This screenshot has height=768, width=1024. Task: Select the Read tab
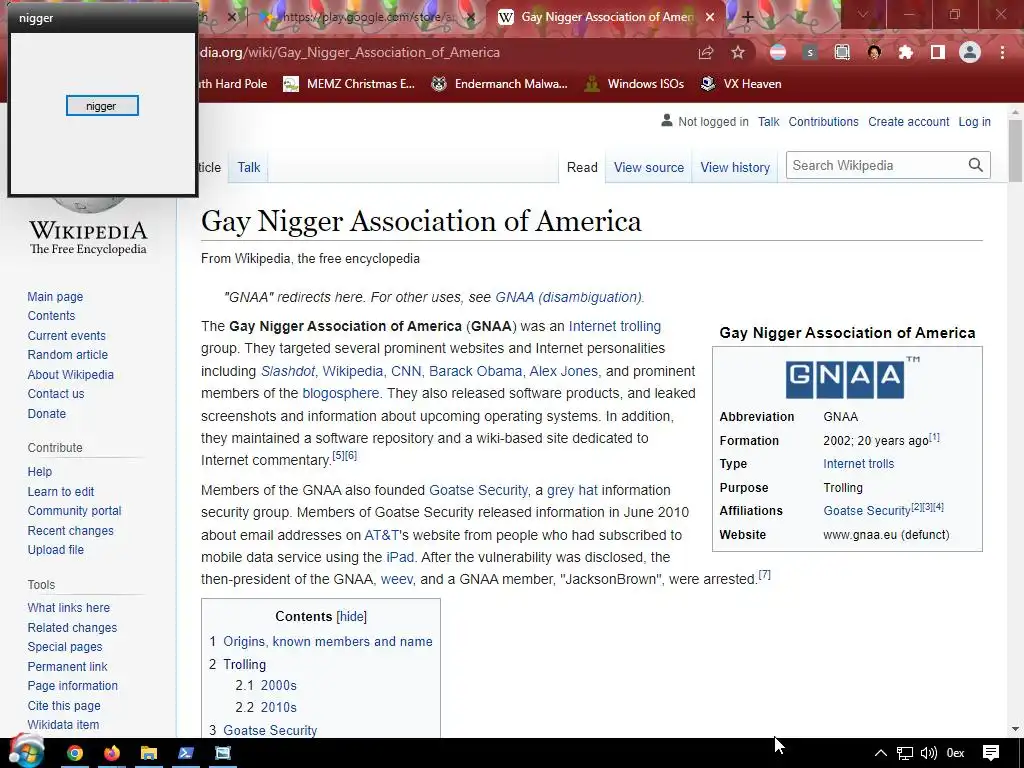coord(582,167)
